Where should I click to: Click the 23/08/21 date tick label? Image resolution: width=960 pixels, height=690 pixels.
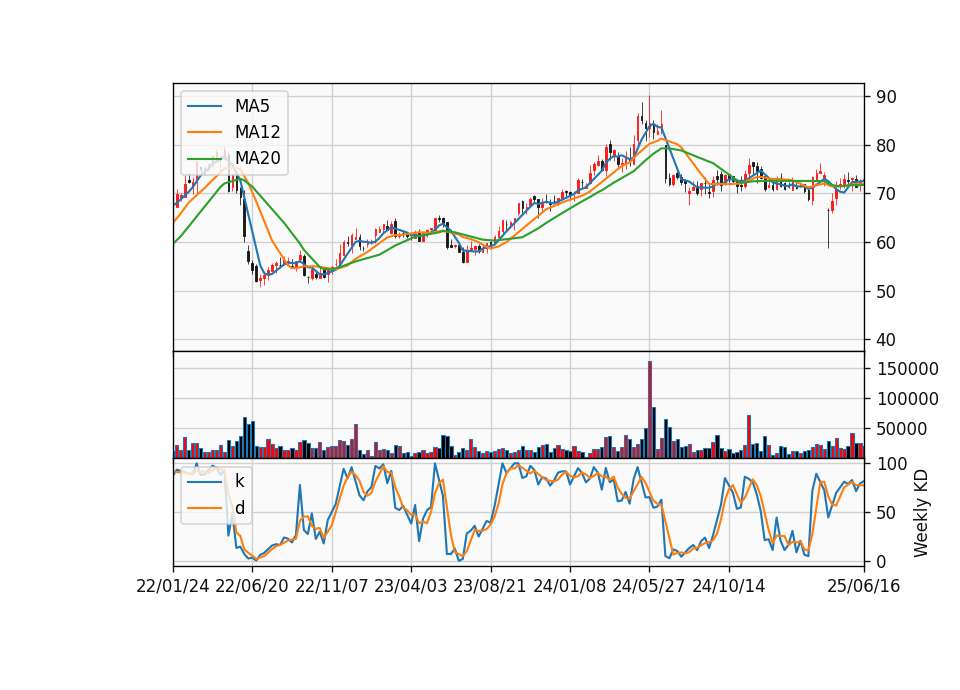(490, 587)
